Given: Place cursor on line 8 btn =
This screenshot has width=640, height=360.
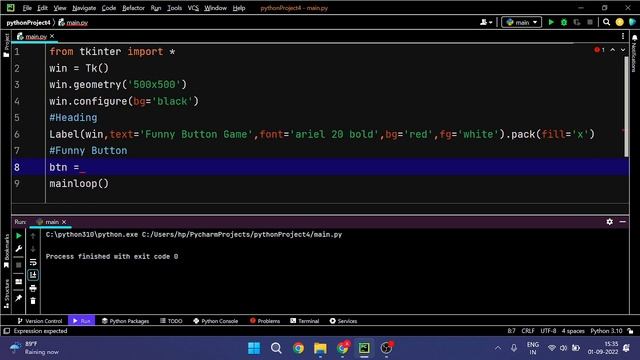Looking at the screenshot, I should click(x=64, y=167).
